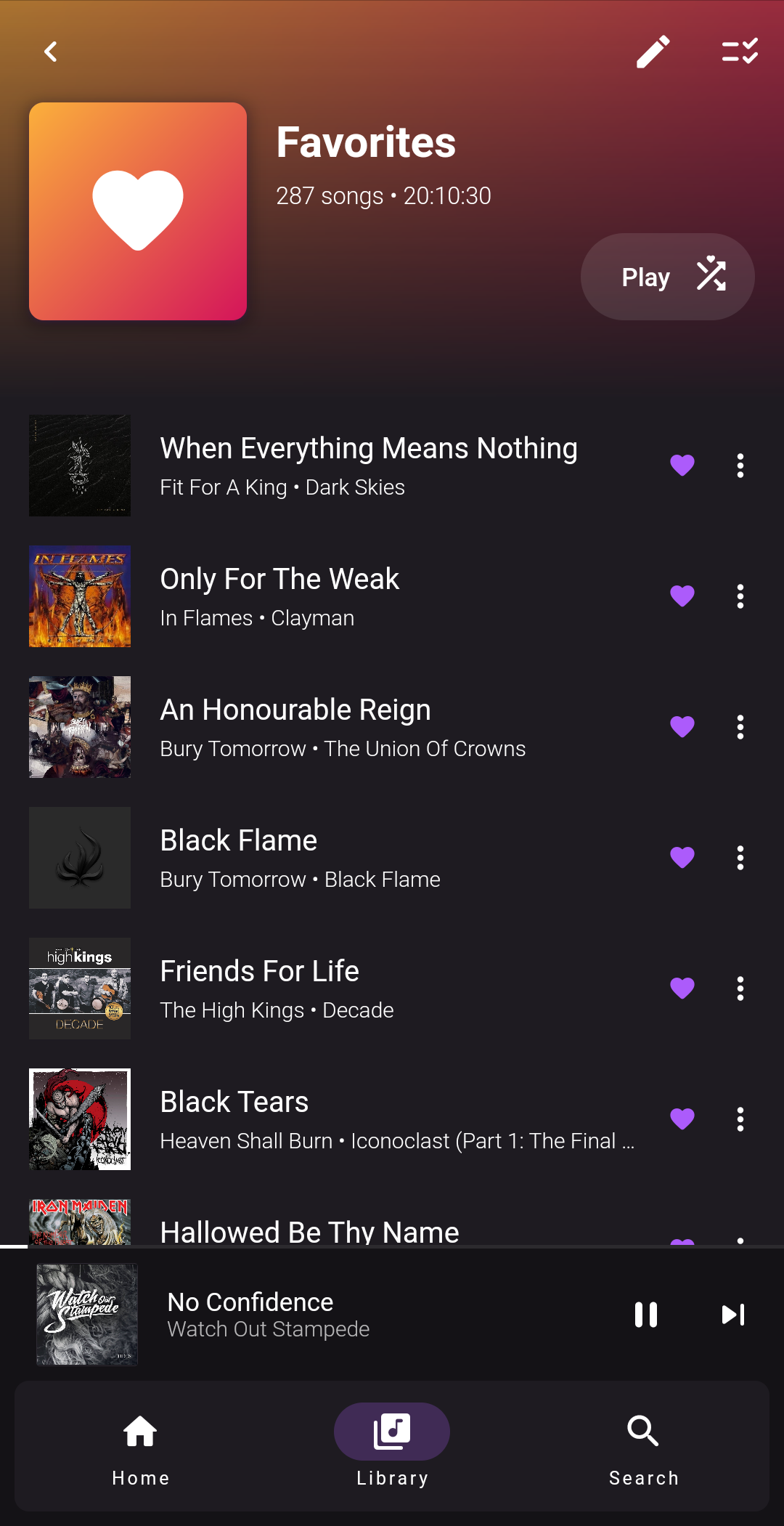Remove Black Flame from favorites via heart
Image resolution: width=784 pixels, height=1526 pixels.
coord(682,858)
